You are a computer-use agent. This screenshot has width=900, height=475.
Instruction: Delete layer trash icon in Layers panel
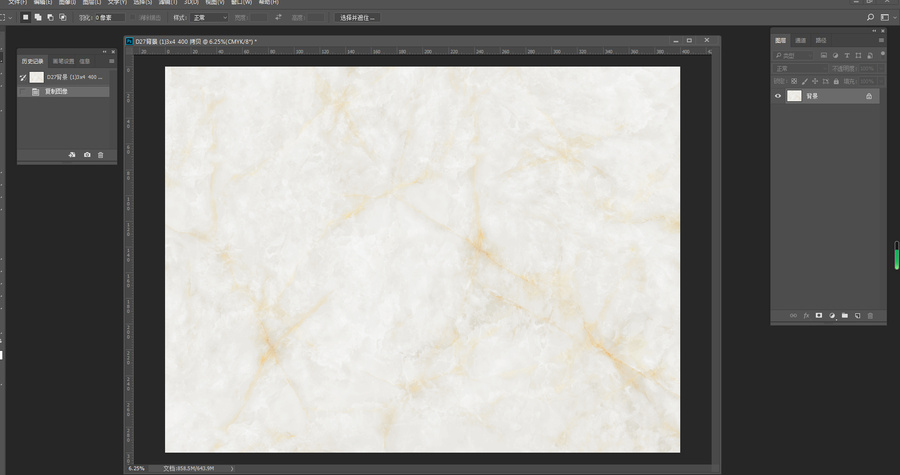tap(870, 316)
